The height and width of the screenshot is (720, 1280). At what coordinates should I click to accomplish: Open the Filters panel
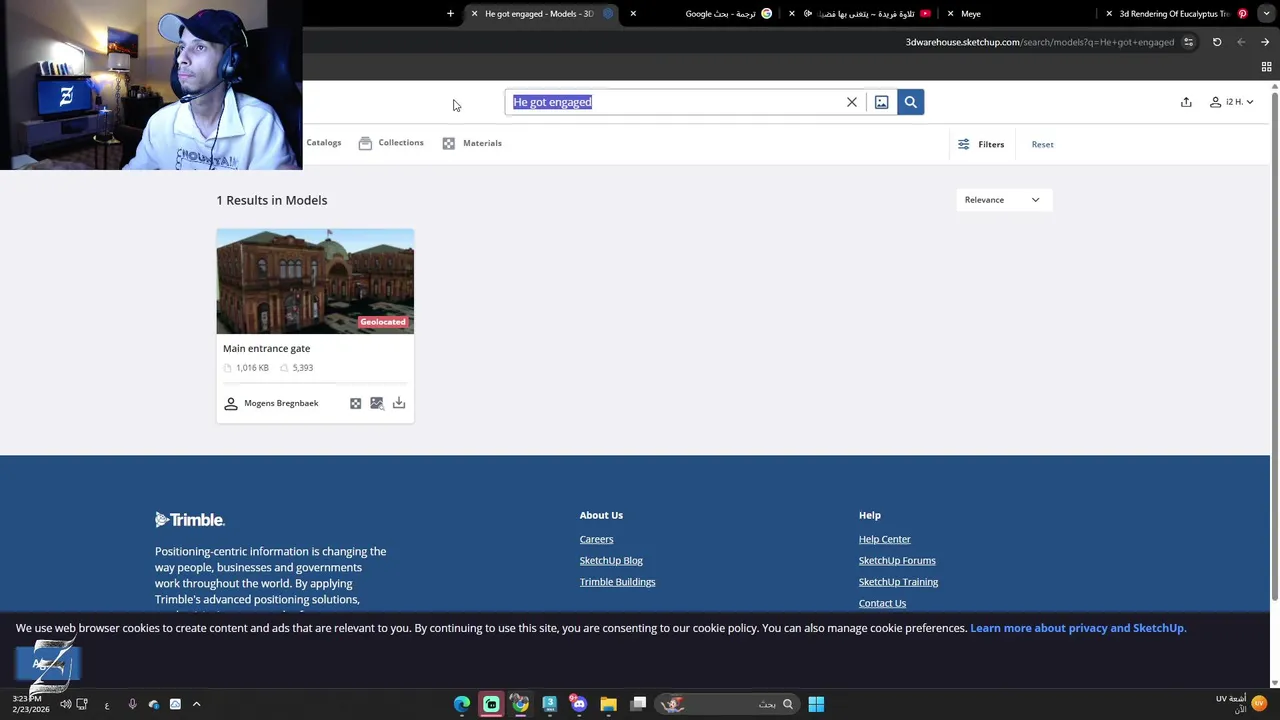(x=981, y=144)
